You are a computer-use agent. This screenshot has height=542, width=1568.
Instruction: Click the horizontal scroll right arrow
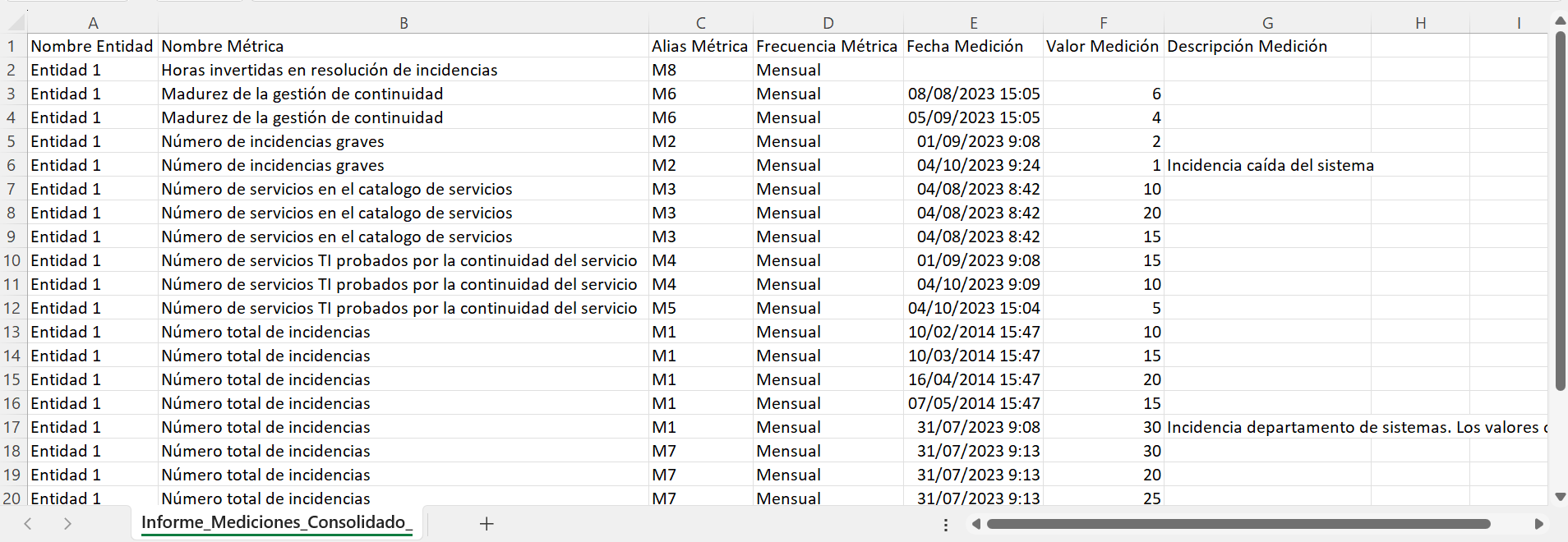click(x=1538, y=524)
